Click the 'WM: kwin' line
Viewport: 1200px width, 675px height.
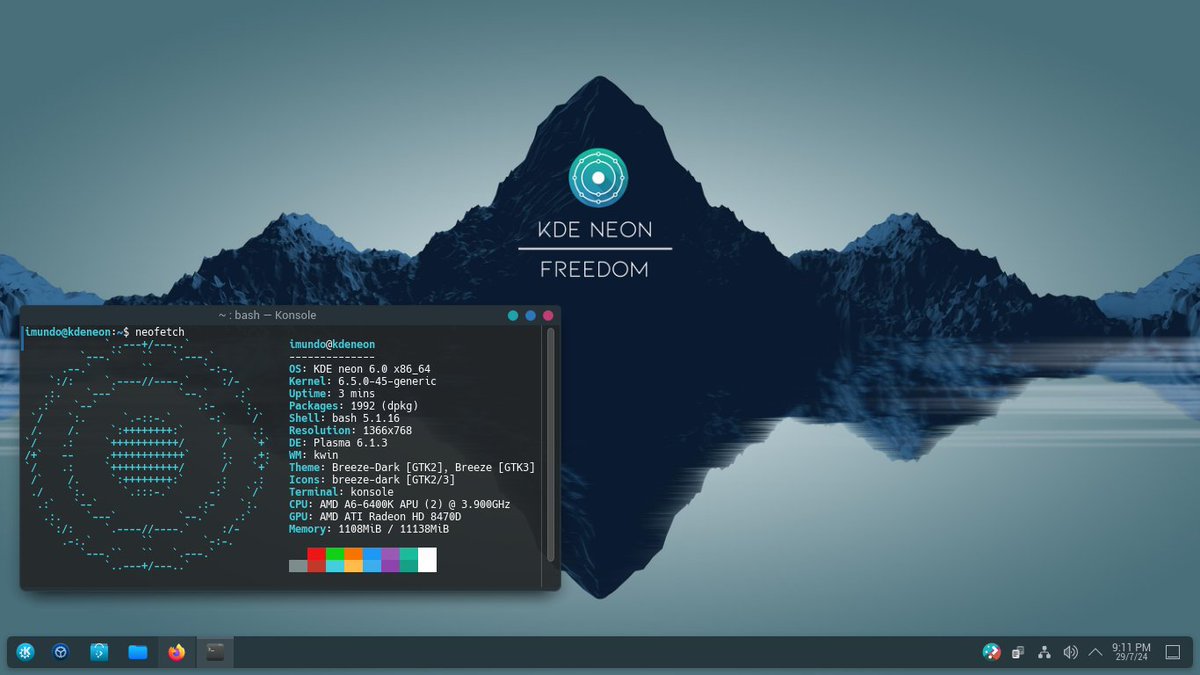pos(314,455)
